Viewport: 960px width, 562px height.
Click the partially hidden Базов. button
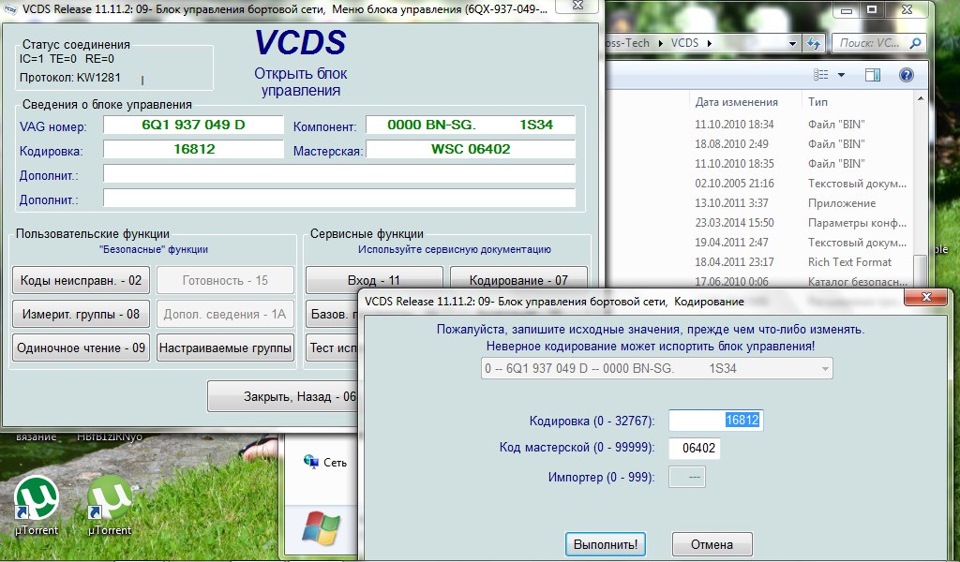click(332, 314)
